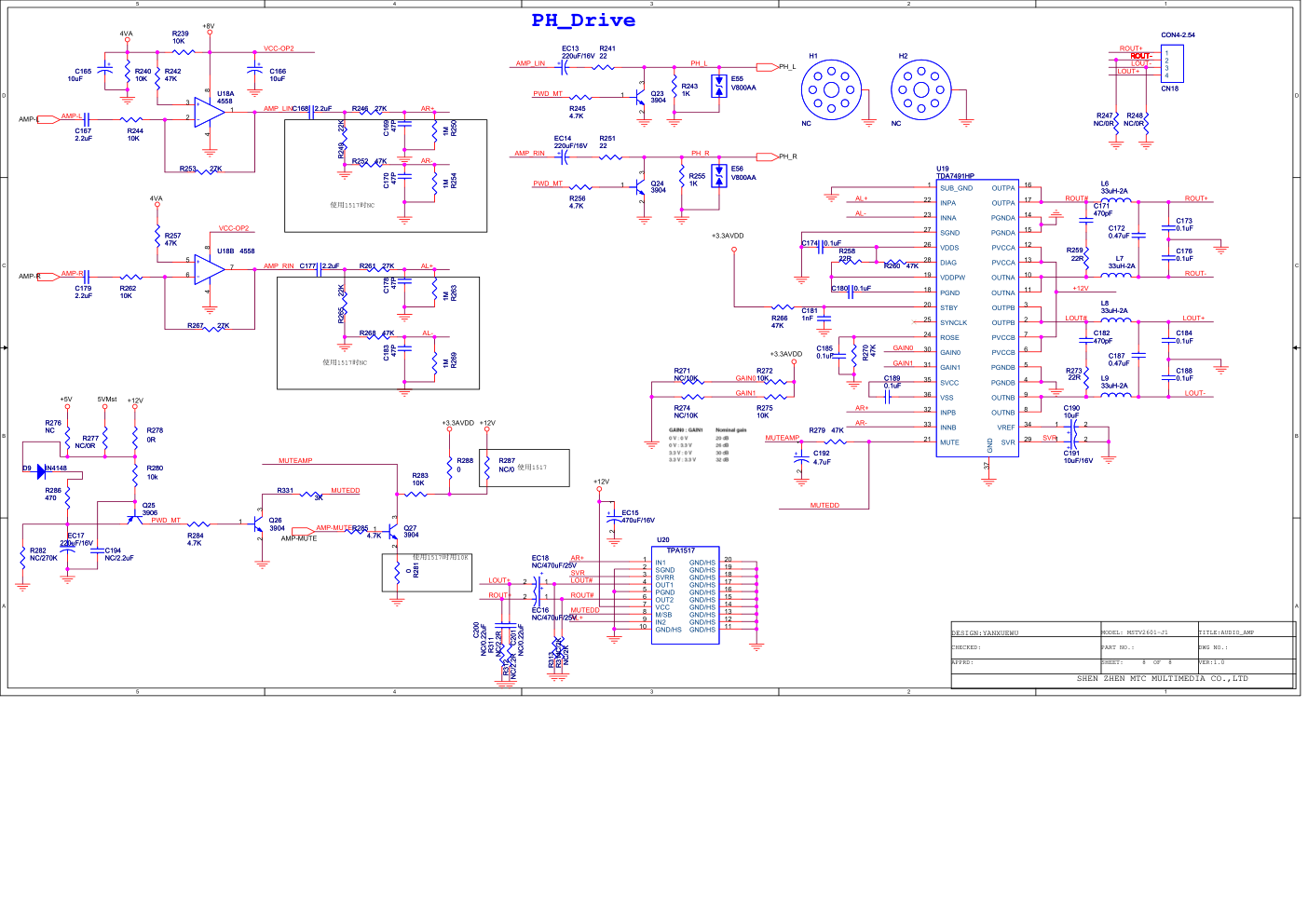Select the CN18 connector label

(1169, 88)
